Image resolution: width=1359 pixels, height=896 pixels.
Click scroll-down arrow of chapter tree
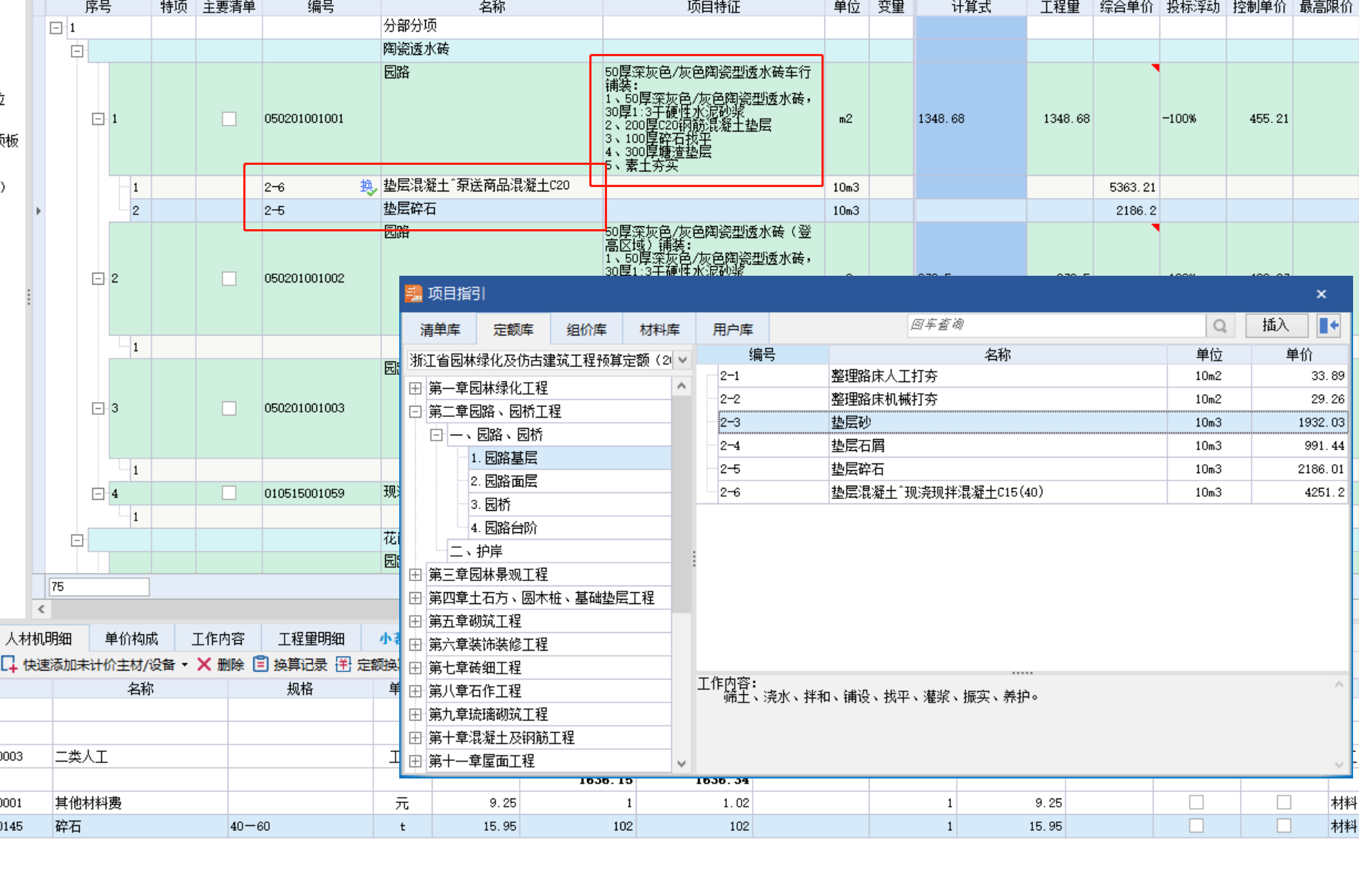(x=682, y=764)
